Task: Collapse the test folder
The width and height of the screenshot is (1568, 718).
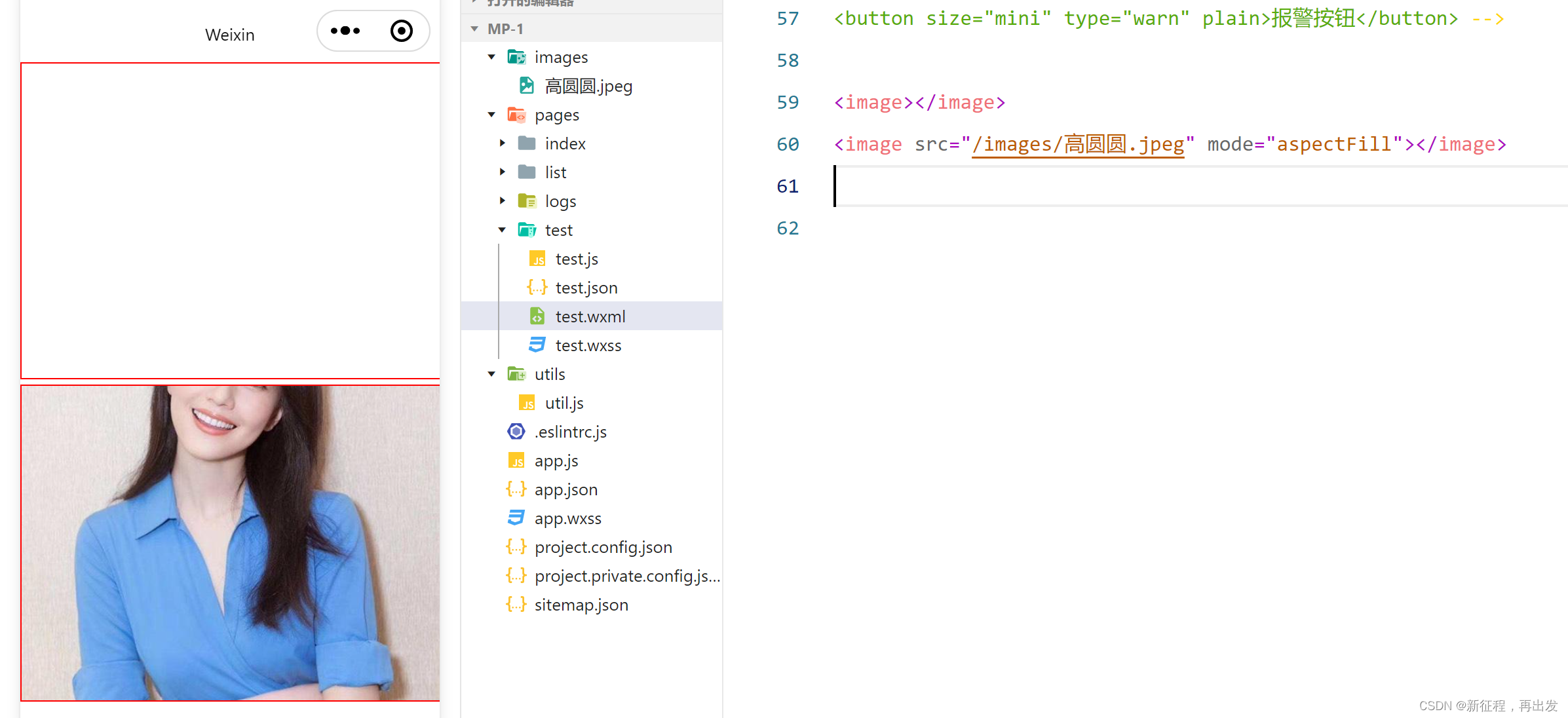Action: coord(503,230)
